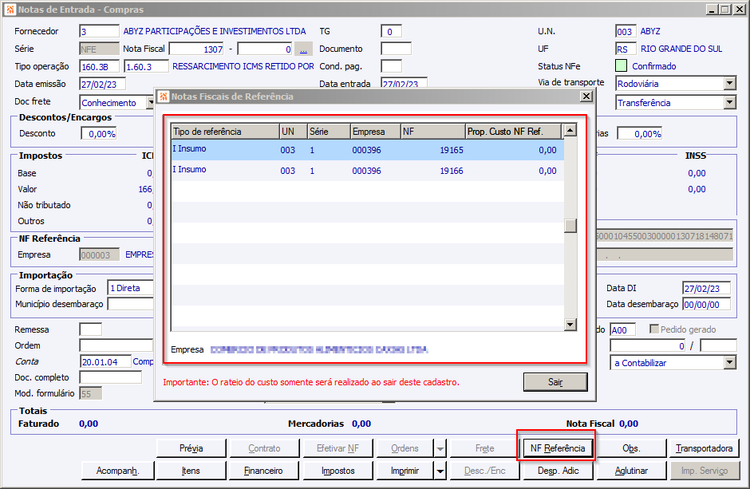Screen dimensions: 750x489
Task: Click the Fornecedor code input field
Action: tap(97, 32)
